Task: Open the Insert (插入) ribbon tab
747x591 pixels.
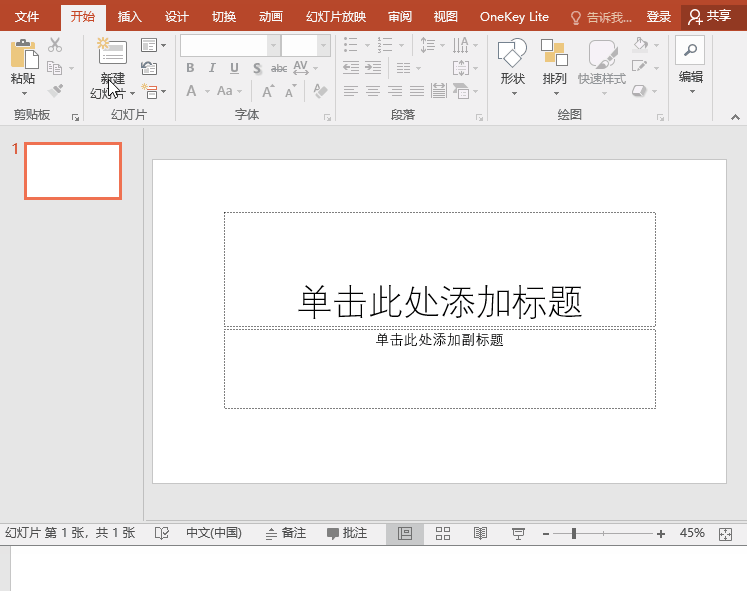Action: (x=130, y=17)
